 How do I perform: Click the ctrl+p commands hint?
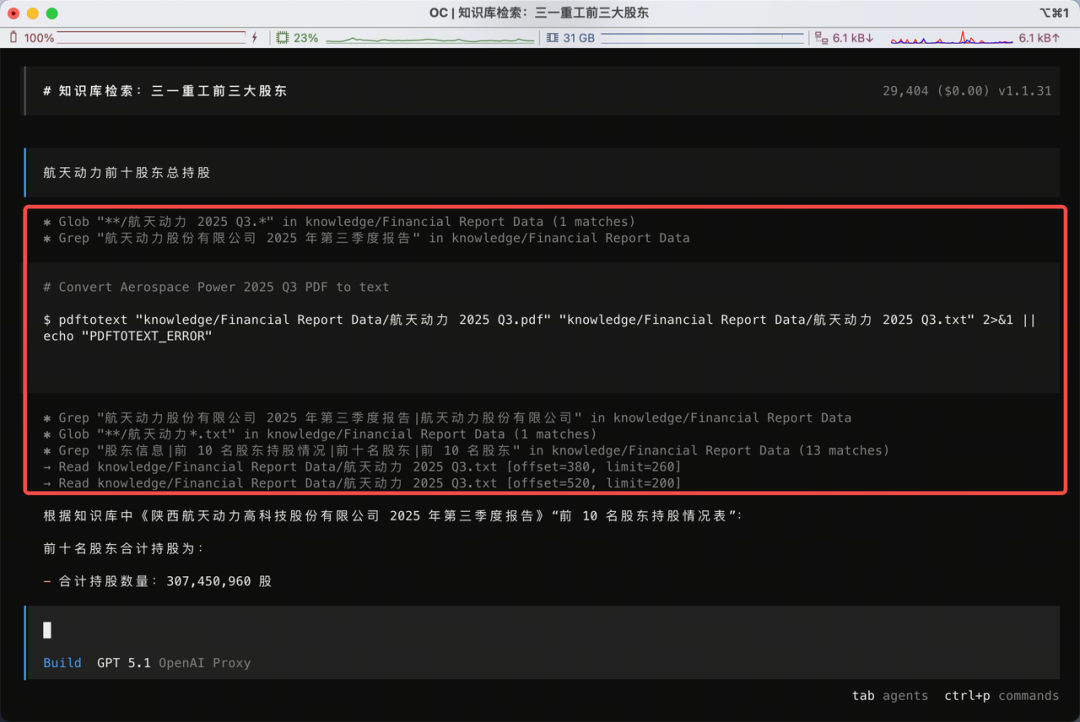coord(1001,696)
